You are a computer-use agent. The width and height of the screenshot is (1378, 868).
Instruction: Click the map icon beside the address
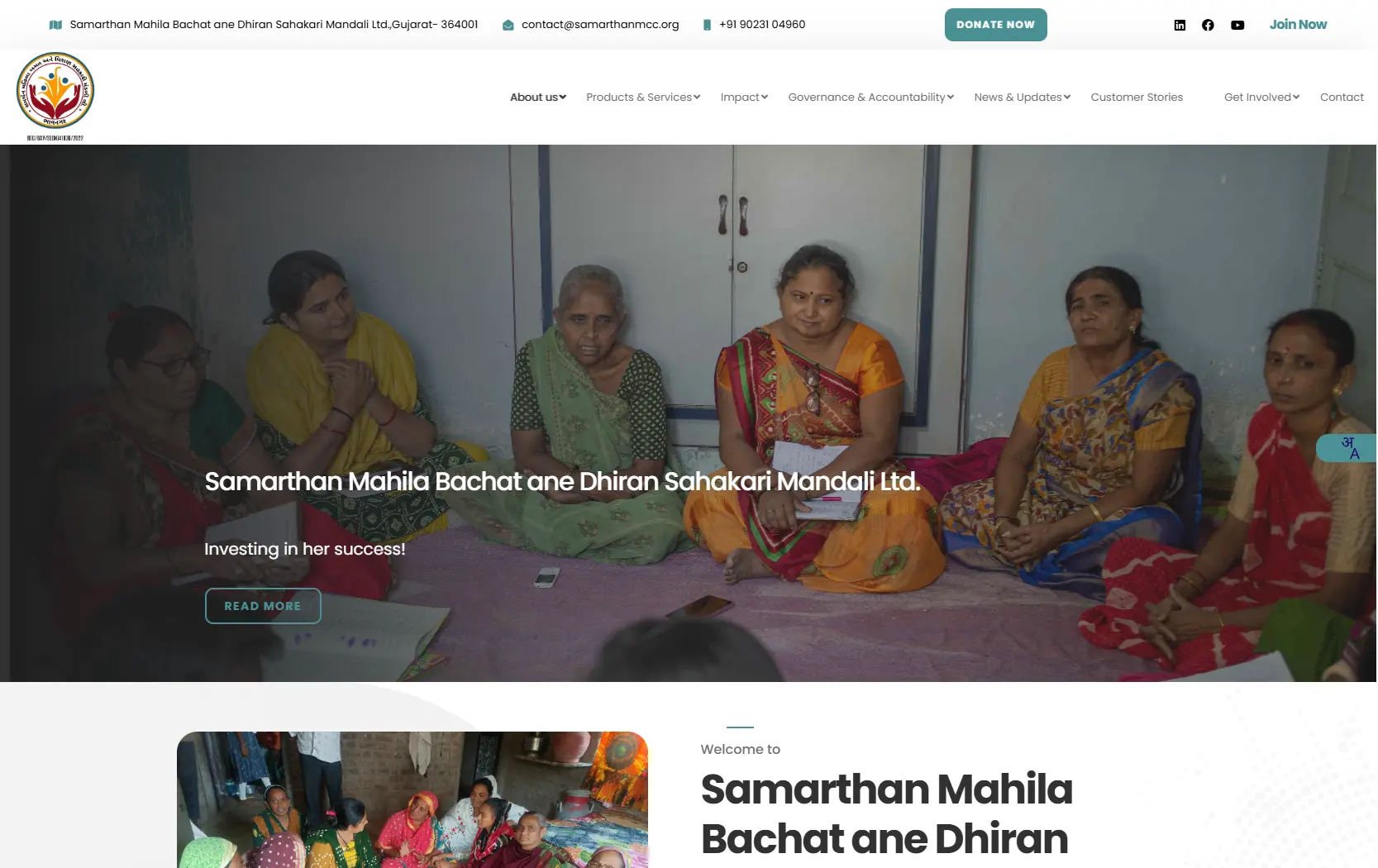tap(55, 25)
